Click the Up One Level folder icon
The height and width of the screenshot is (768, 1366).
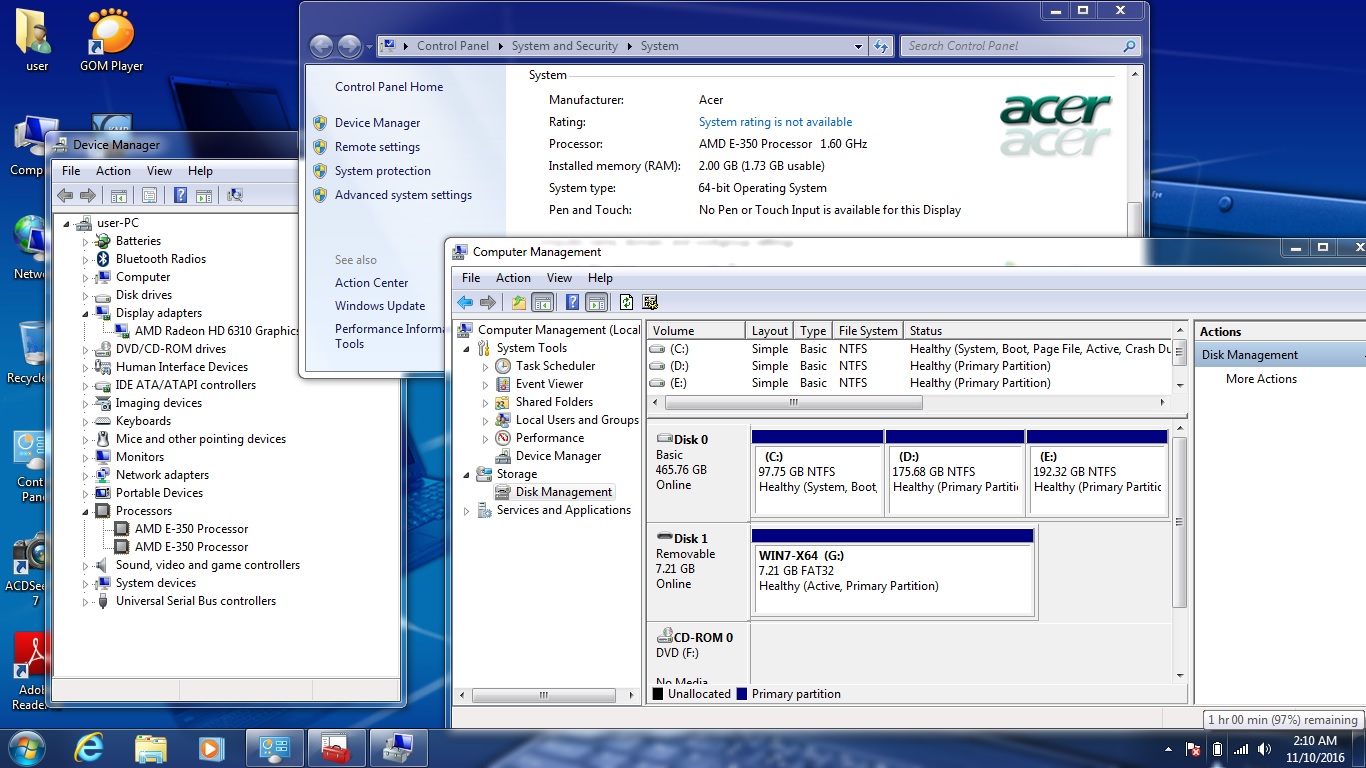tap(518, 302)
